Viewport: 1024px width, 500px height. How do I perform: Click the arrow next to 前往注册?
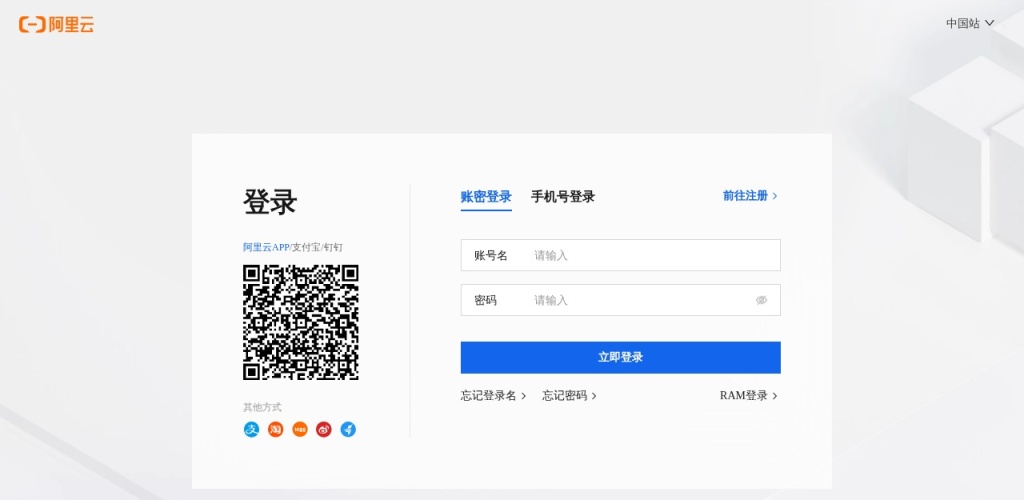coord(775,196)
